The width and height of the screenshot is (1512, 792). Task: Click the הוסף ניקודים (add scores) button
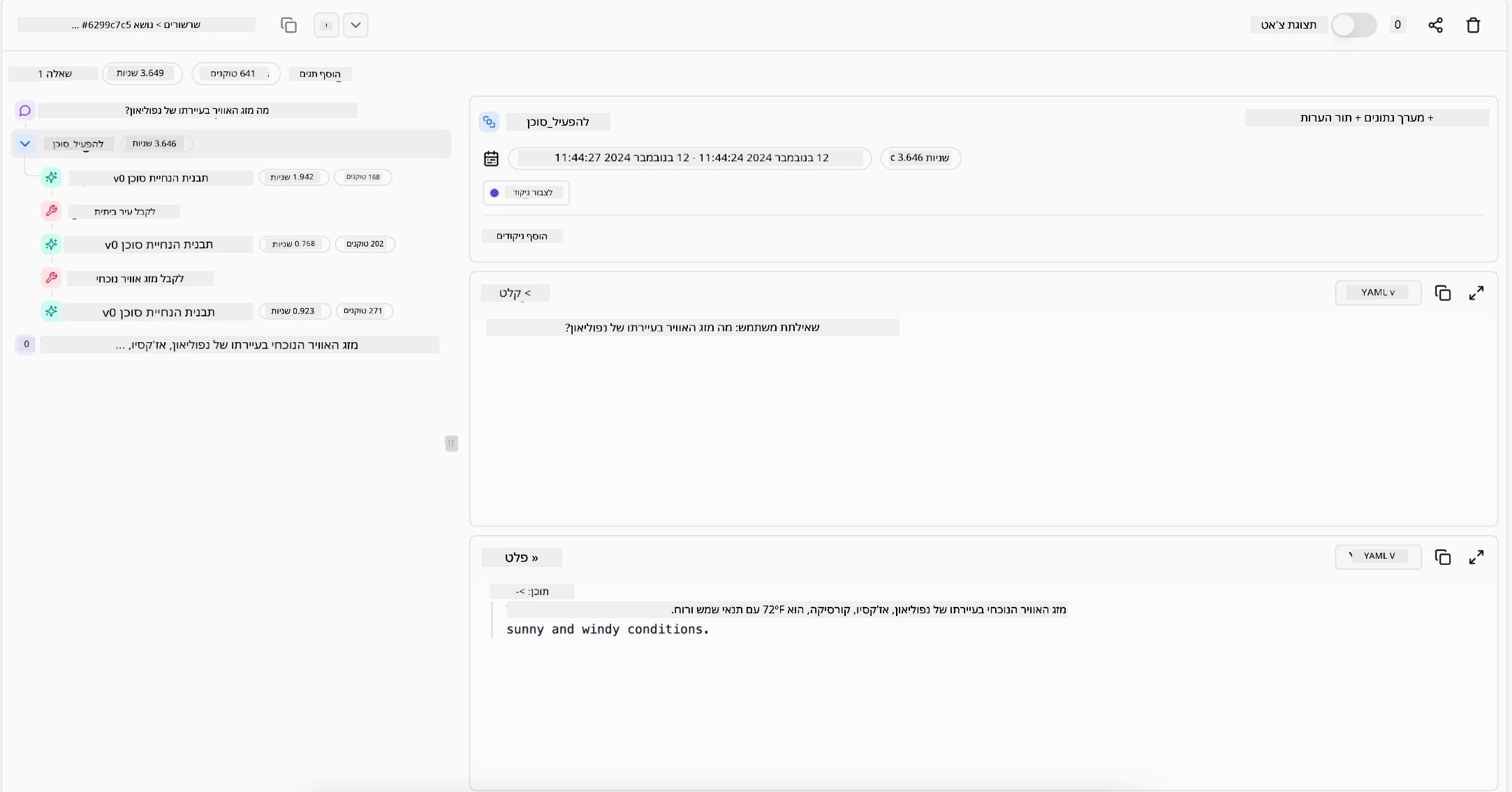click(522, 236)
